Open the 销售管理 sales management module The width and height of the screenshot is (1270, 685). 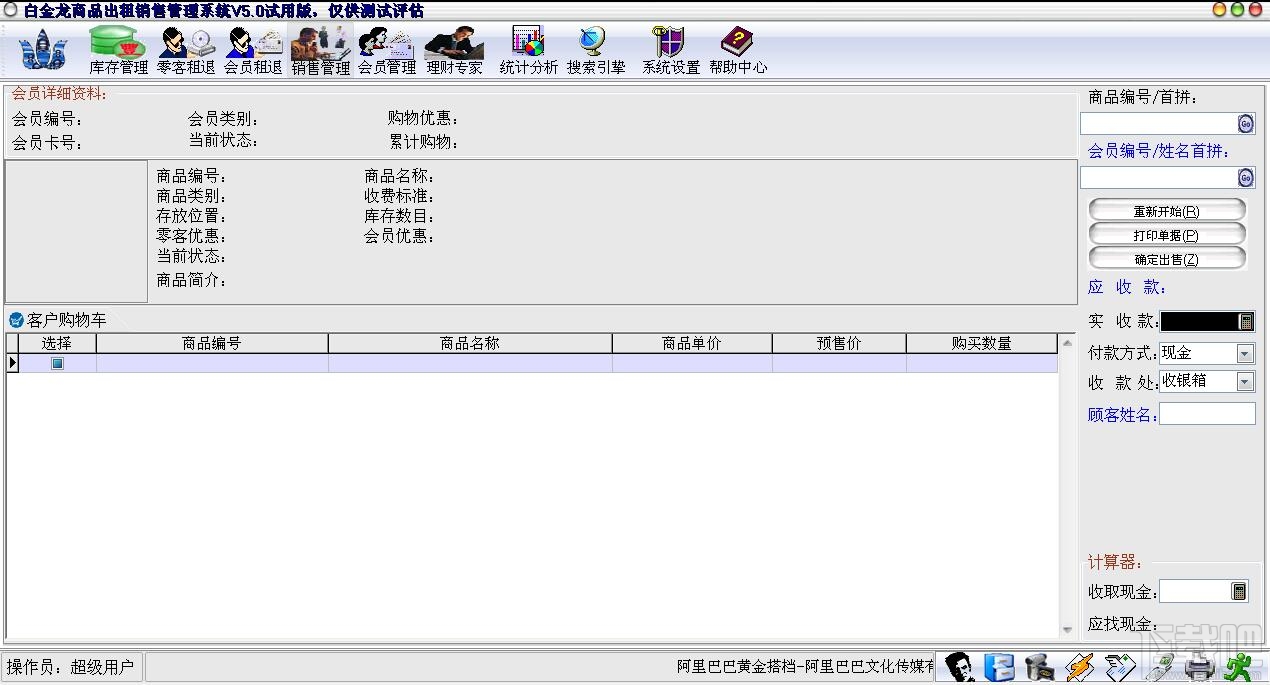[x=320, y=48]
